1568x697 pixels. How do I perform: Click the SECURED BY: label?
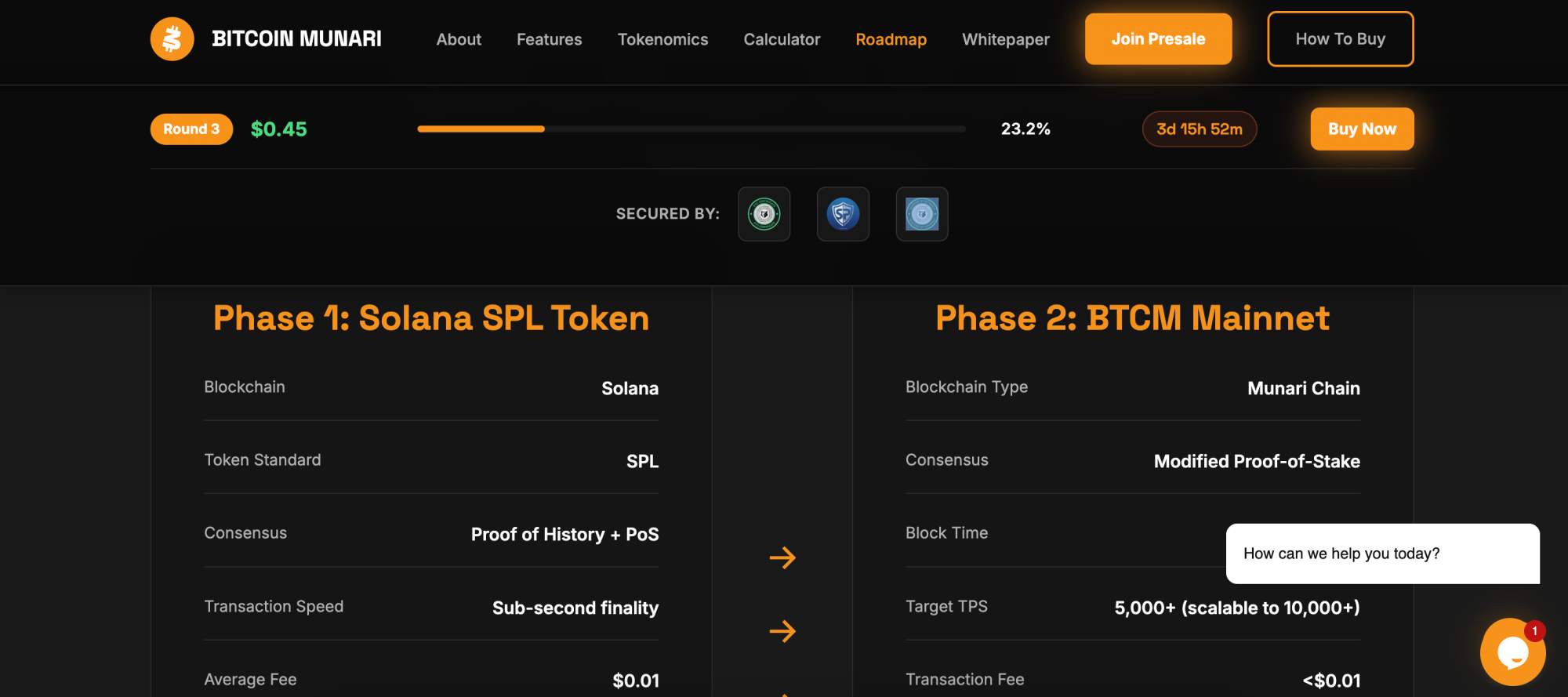coord(667,214)
